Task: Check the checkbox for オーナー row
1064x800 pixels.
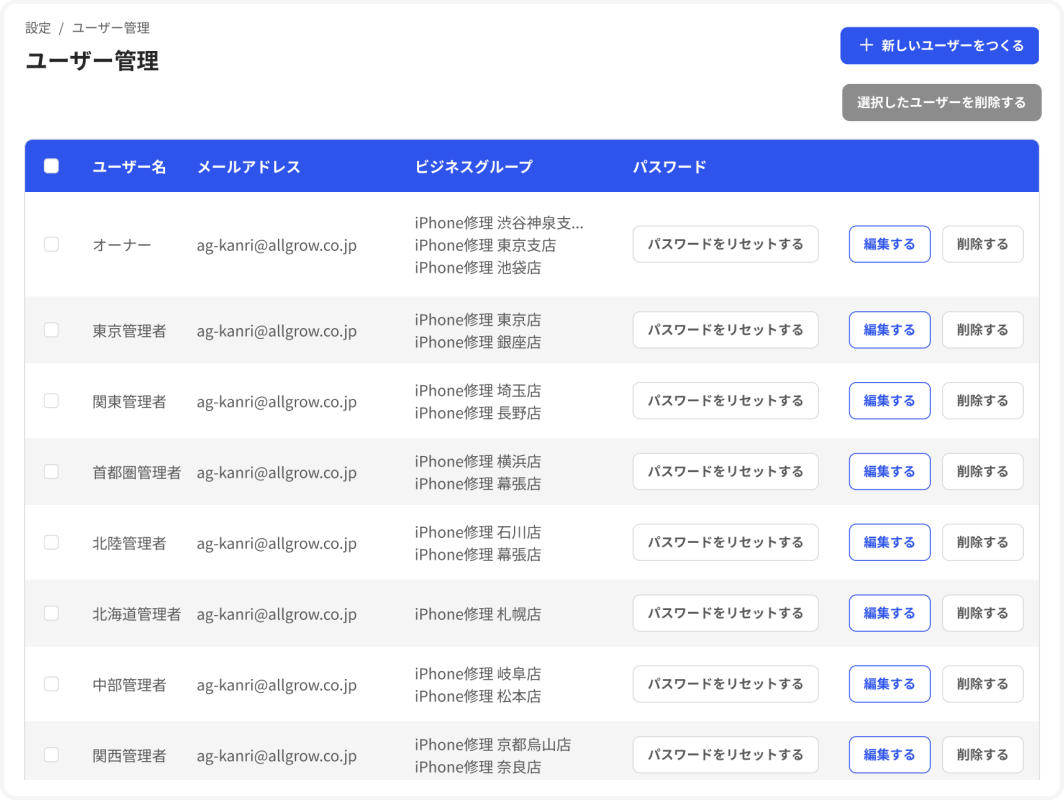Action: click(52, 244)
